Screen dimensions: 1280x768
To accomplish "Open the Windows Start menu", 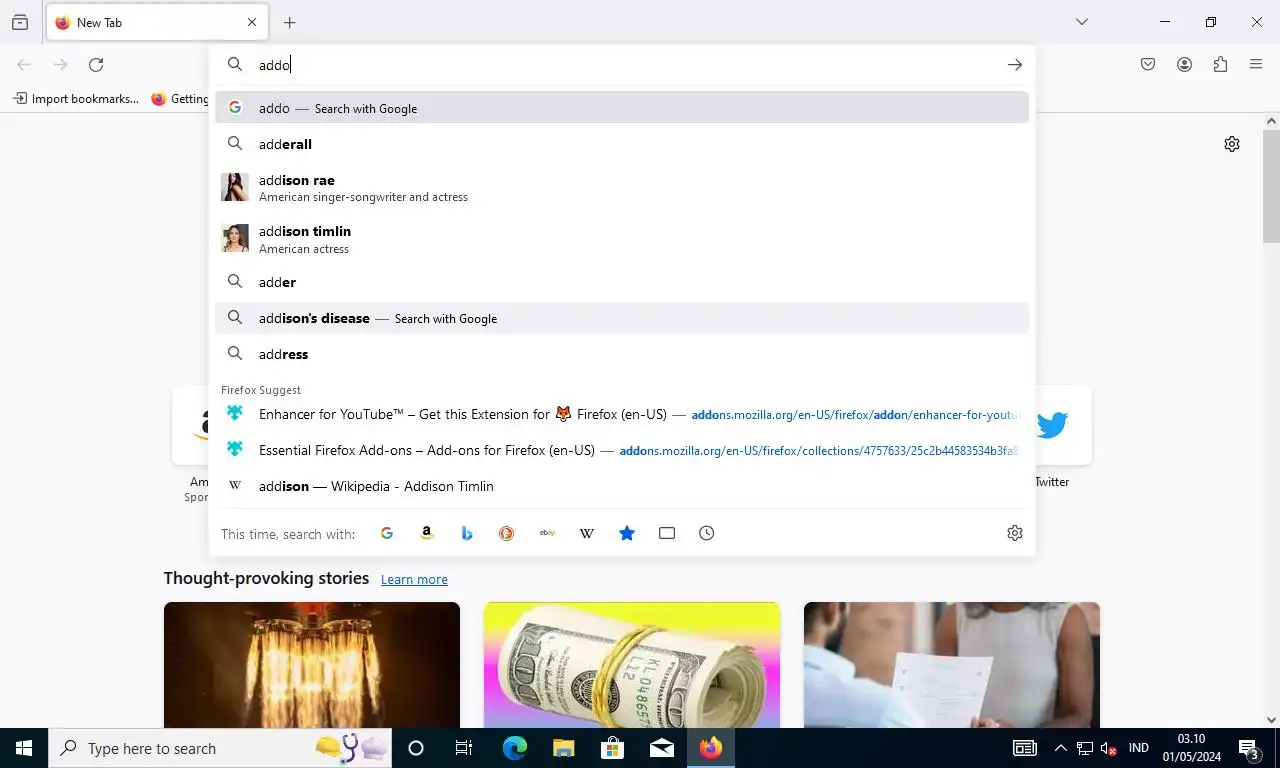I will pos(24,748).
